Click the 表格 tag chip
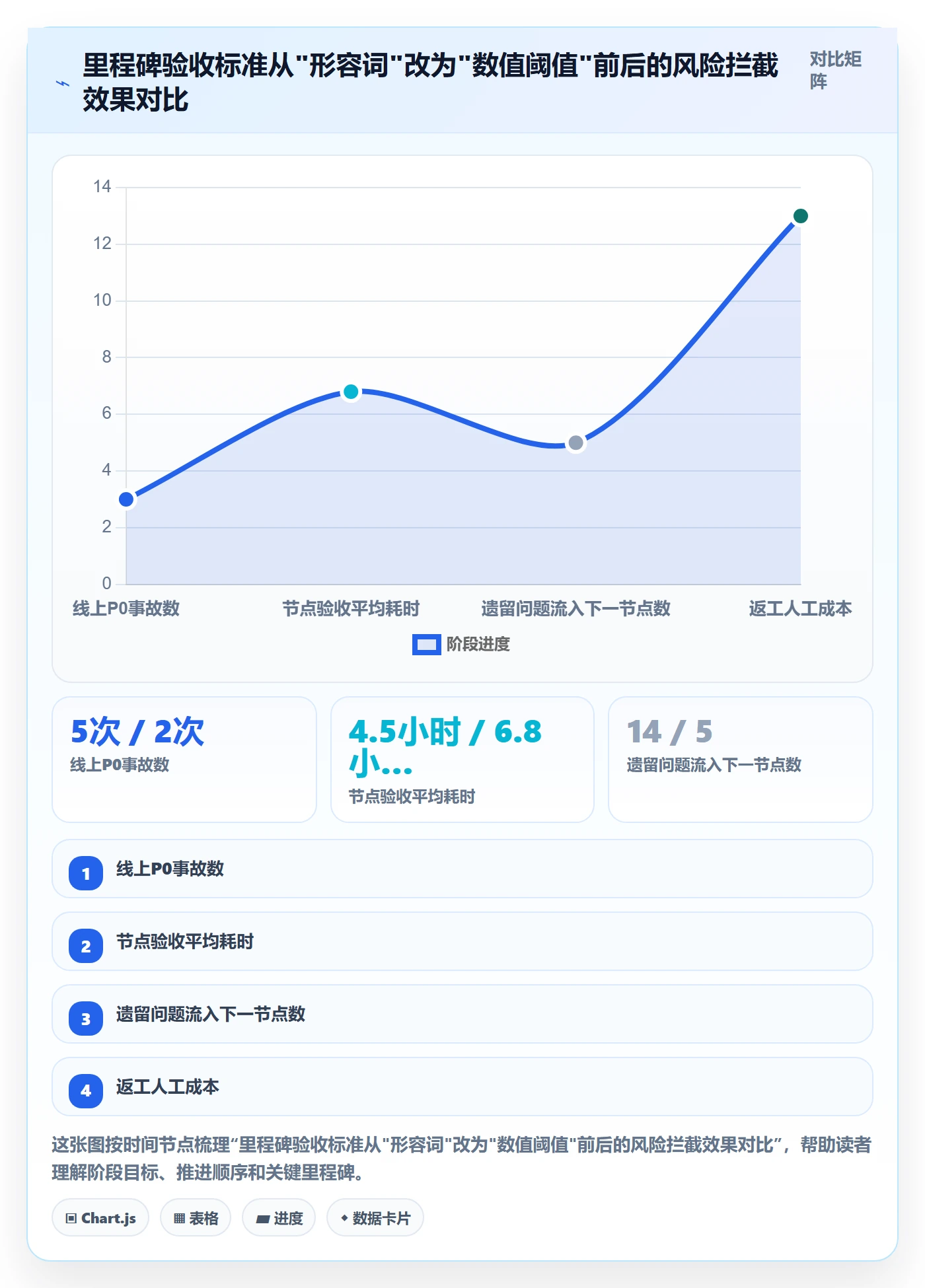Screen dimensions: 925x1288 tap(196, 1217)
